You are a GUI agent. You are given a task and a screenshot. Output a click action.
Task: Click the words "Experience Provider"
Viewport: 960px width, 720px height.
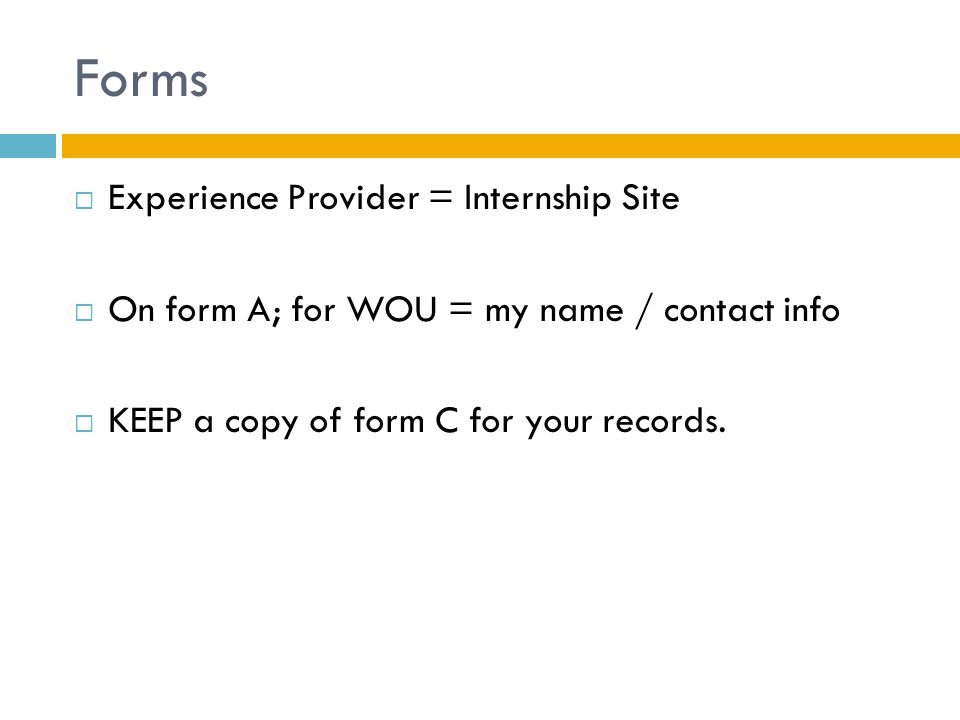[x=264, y=199]
